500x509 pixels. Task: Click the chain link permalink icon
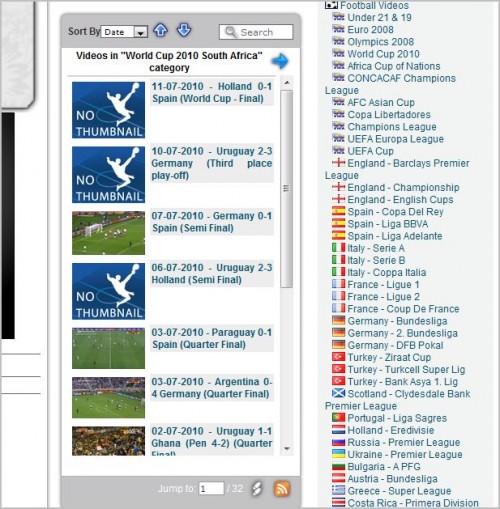point(257,489)
